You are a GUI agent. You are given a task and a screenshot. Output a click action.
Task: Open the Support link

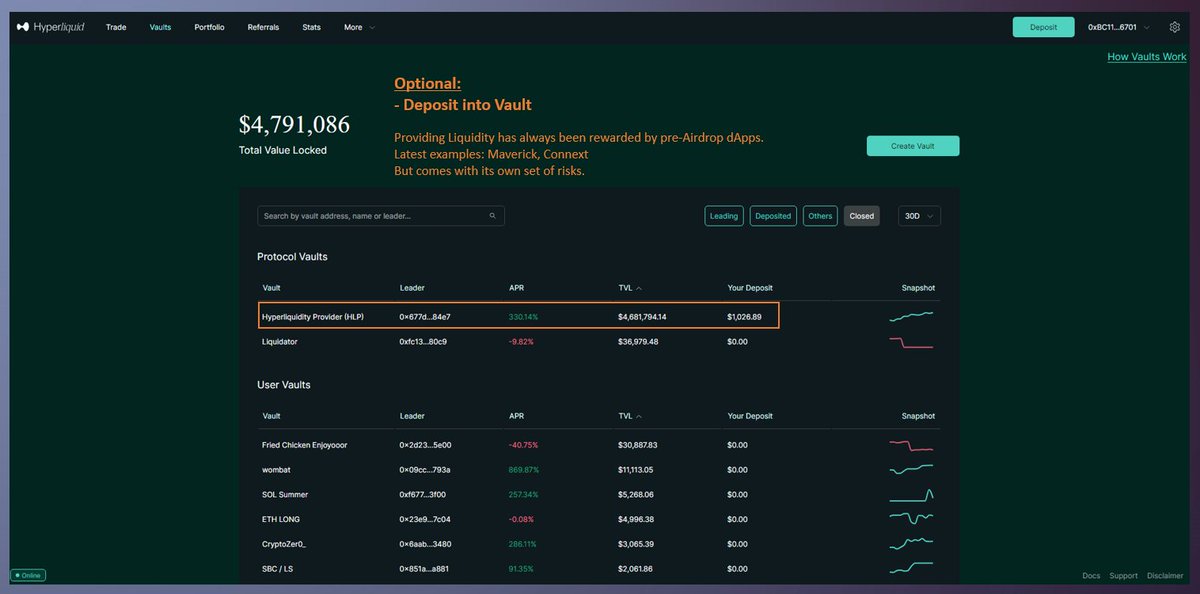point(1123,576)
